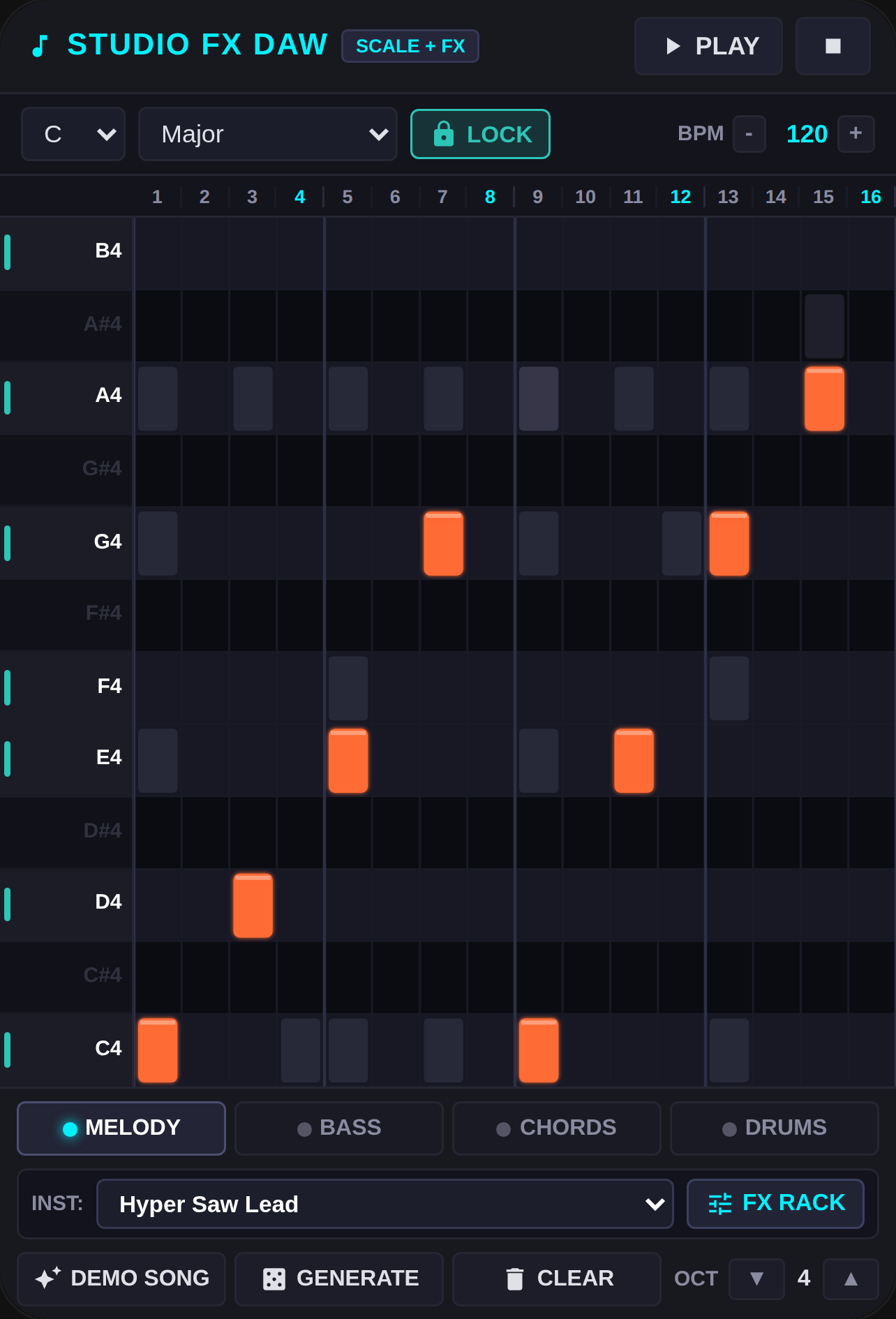
Task: Click the SCALE + FX badge
Action: (x=410, y=46)
